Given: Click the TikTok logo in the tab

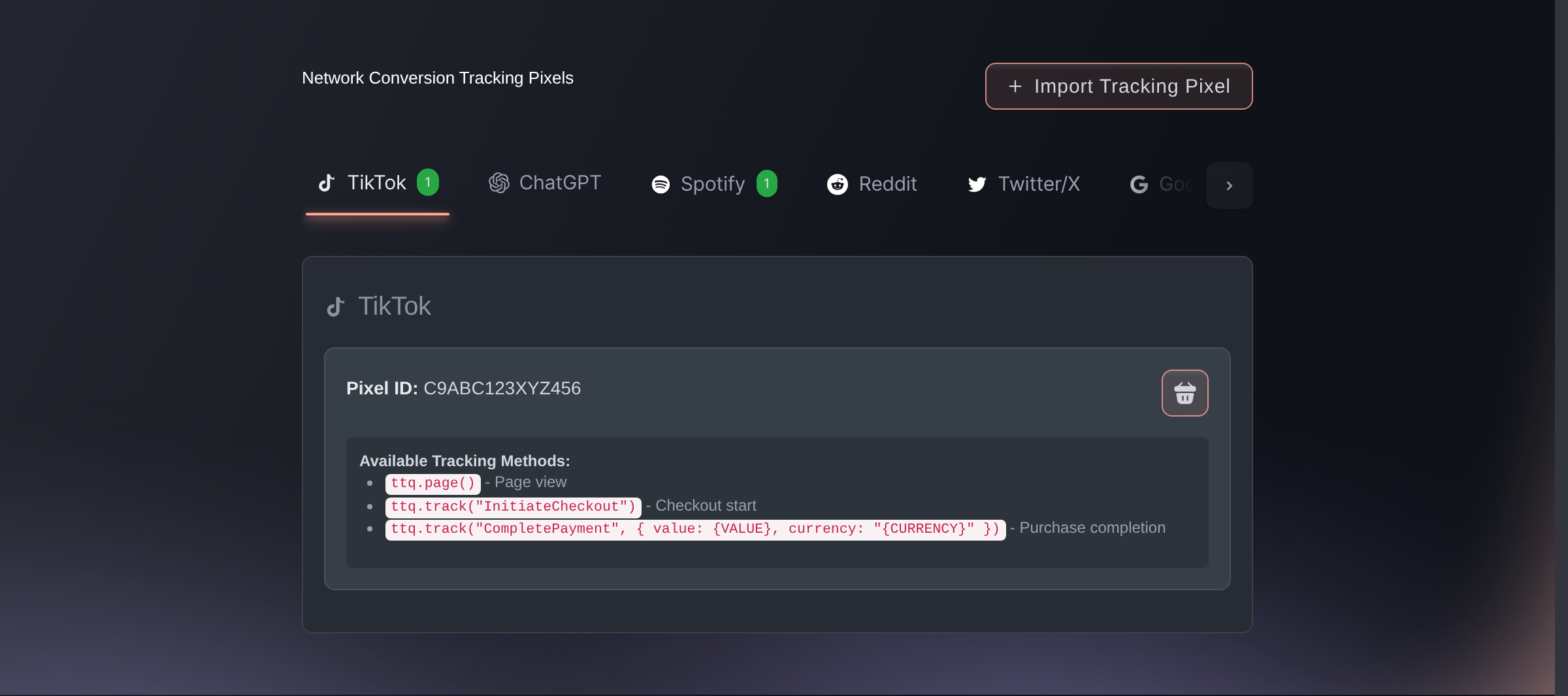Looking at the screenshot, I should (x=327, y=183).
